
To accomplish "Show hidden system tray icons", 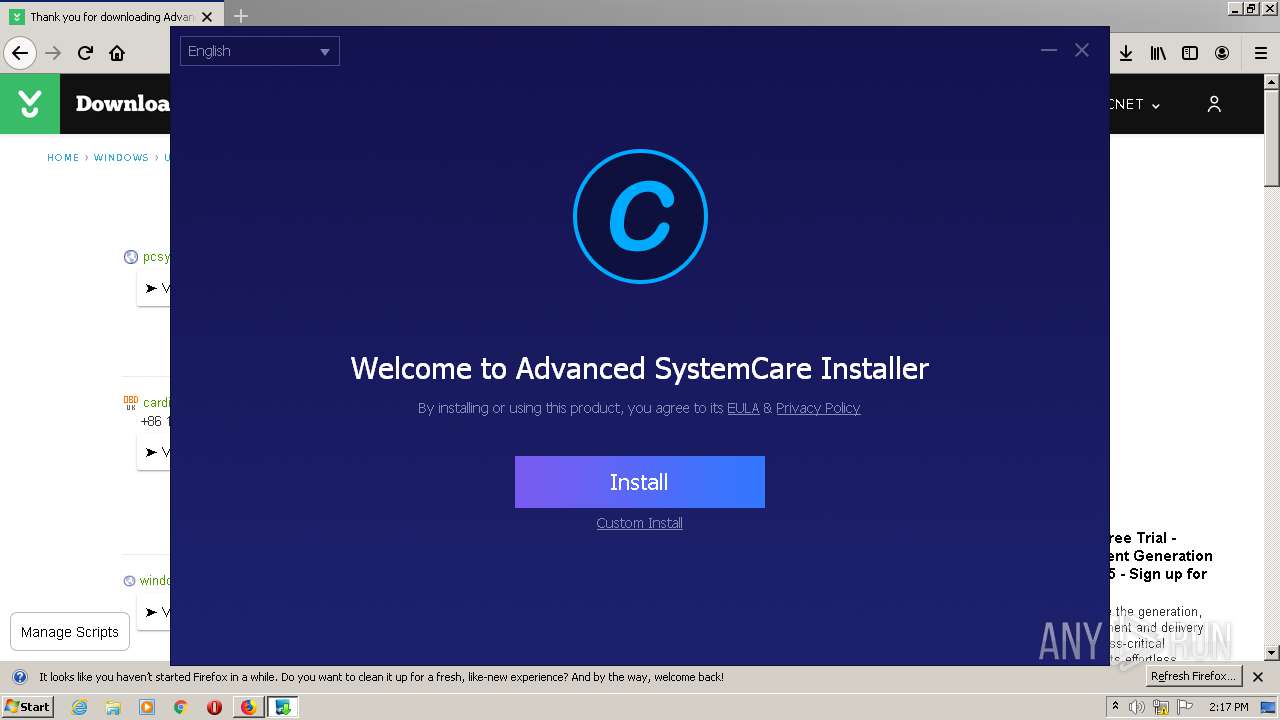I will 1115,707.
